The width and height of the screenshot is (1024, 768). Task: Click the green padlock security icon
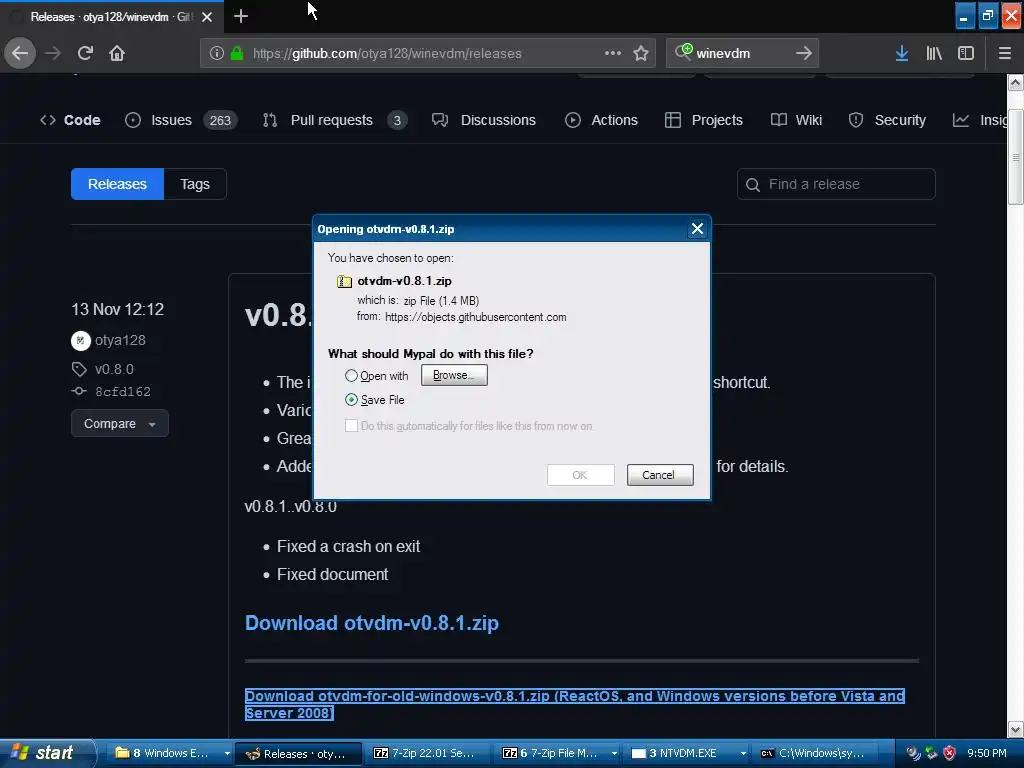coord(237,53)
